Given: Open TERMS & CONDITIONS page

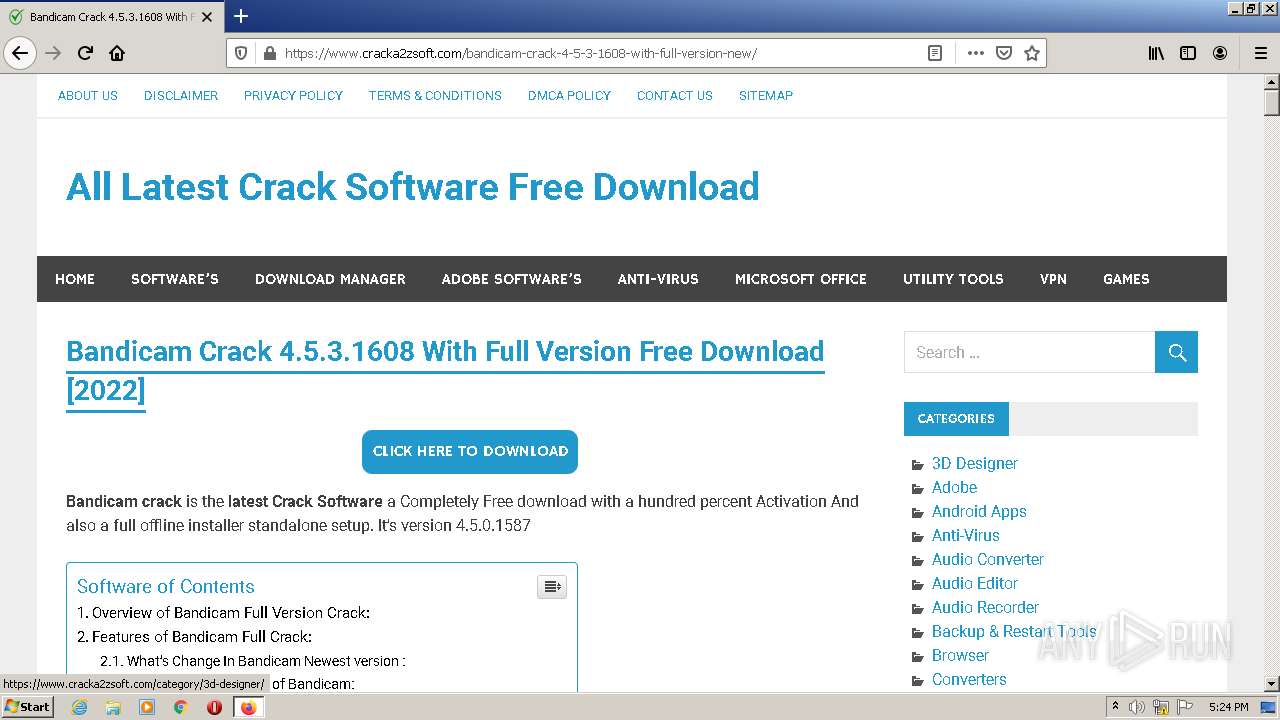Looking at the screenshot, I should pyautogui.click(x=435, y=95).
